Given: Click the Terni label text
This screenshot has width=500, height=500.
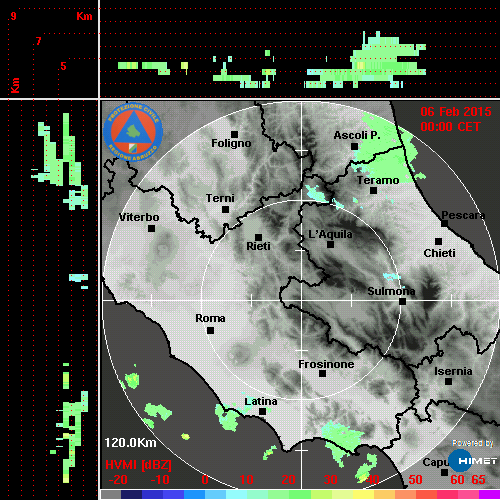Looking at the screenshot, I should click(x=220, y=198).
